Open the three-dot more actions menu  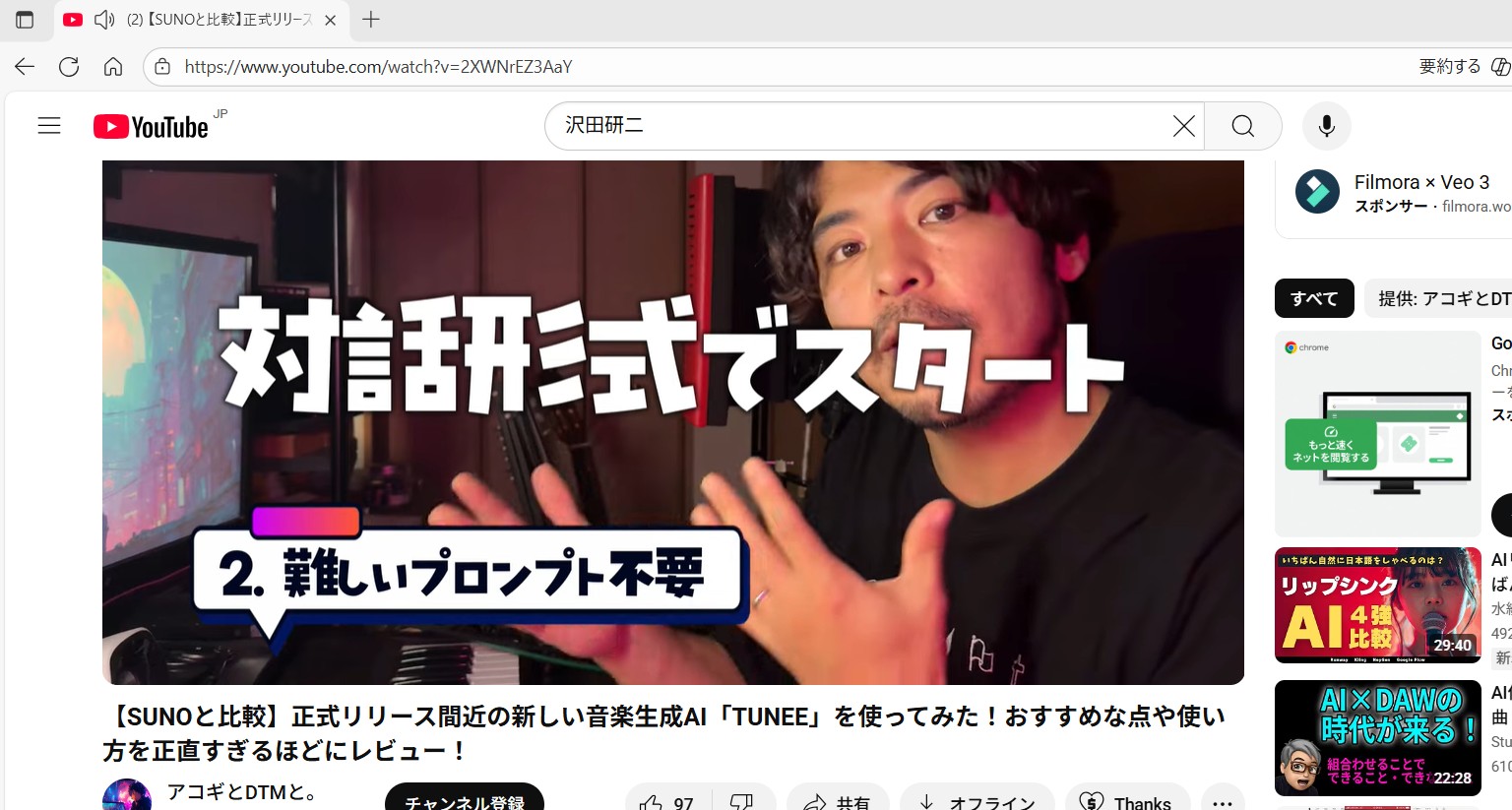coord(1222,802)
